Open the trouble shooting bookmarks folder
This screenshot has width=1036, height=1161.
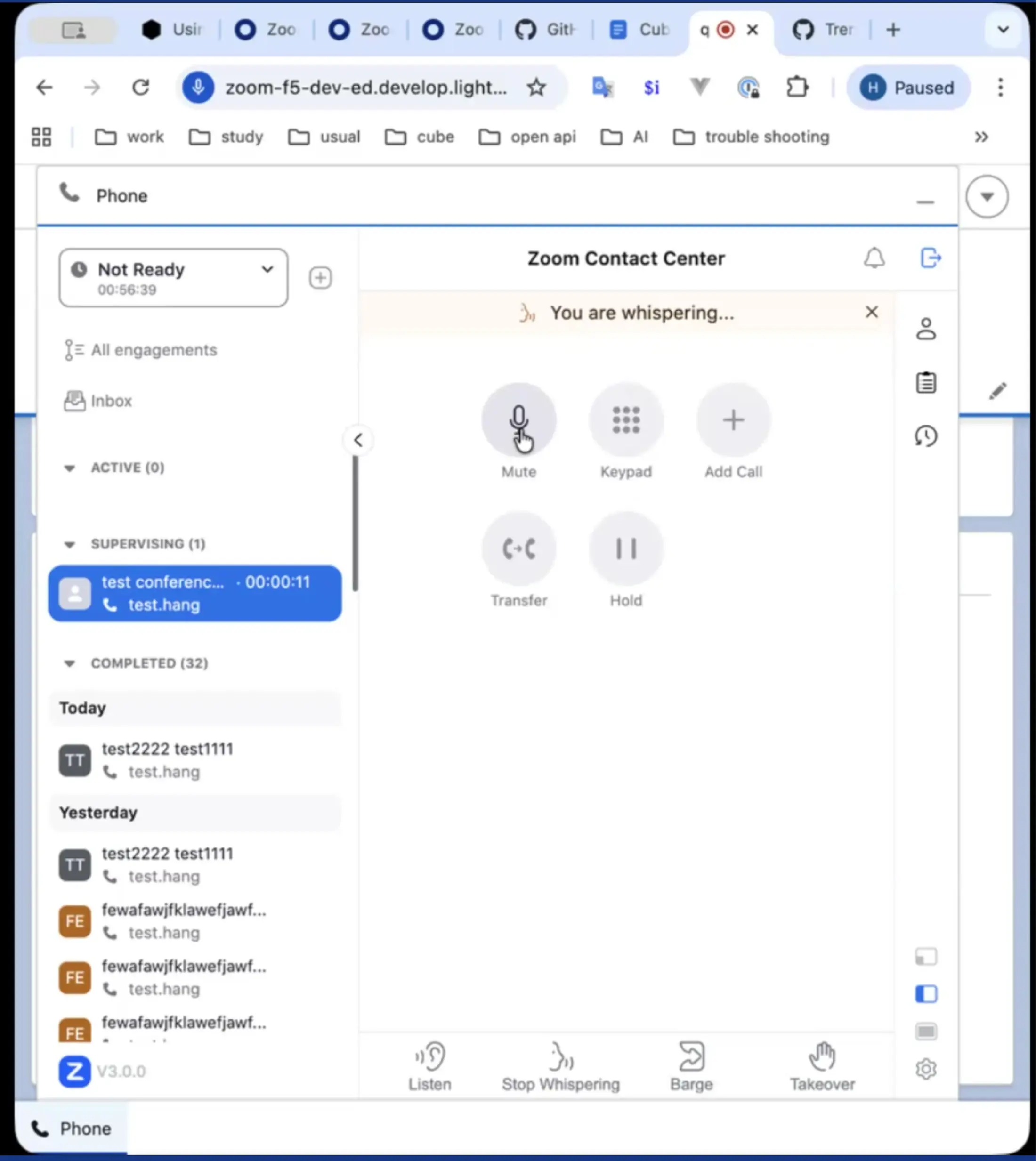[751, 137]
